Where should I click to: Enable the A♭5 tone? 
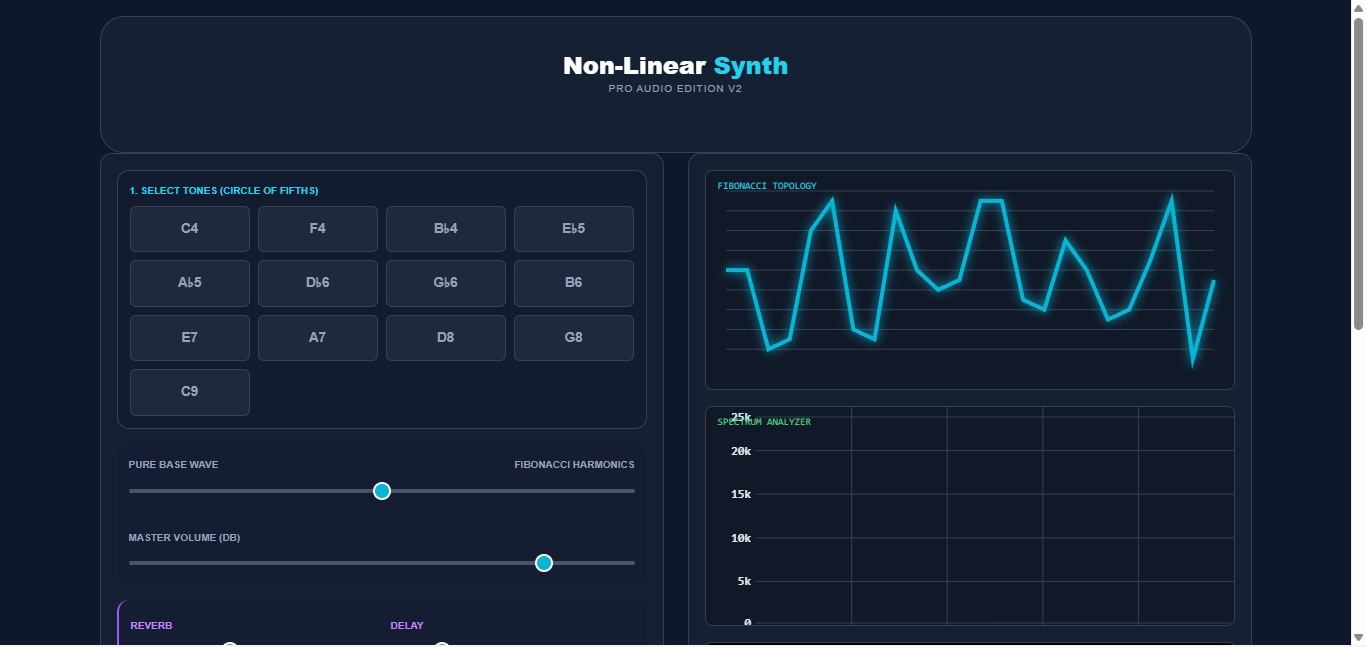click(x=190, y=283)
